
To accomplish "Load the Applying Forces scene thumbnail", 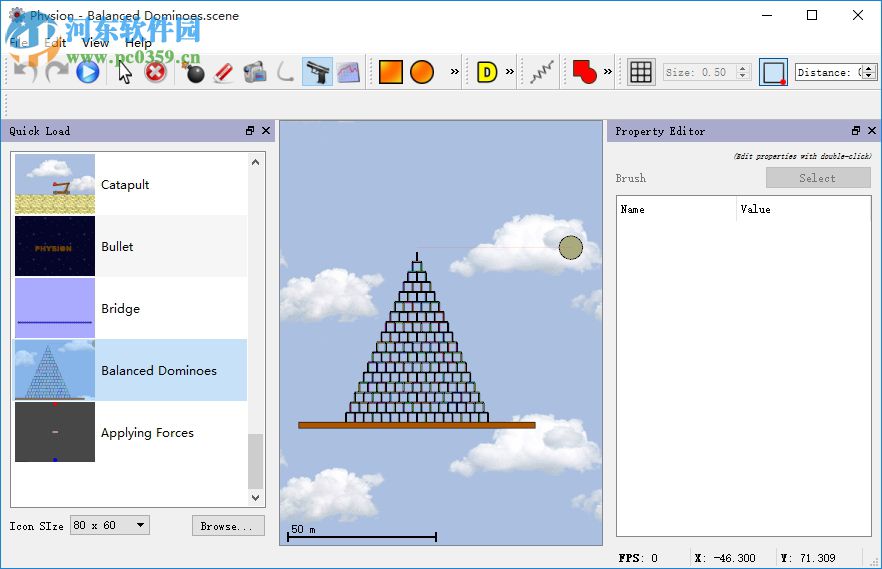I will (x=55, y=432).
